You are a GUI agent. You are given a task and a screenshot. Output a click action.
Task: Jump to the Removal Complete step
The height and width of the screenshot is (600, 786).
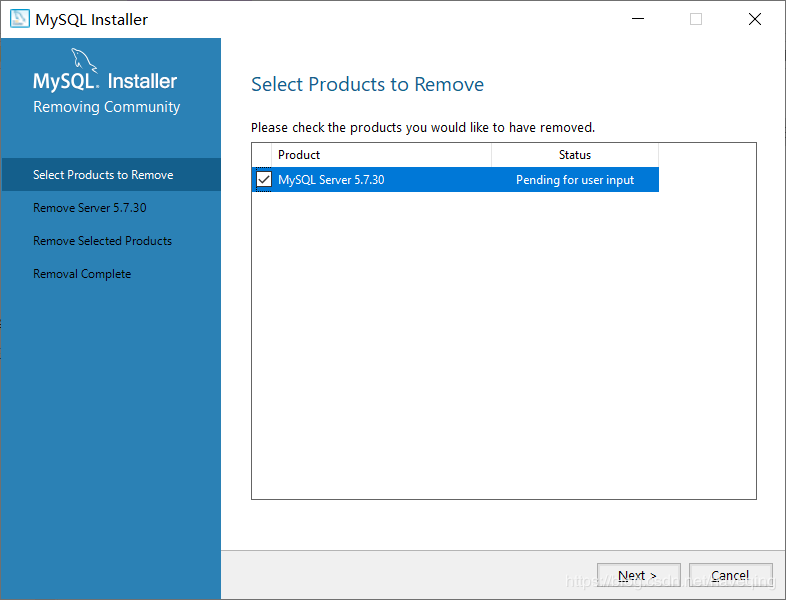click(x=82, y=274)
